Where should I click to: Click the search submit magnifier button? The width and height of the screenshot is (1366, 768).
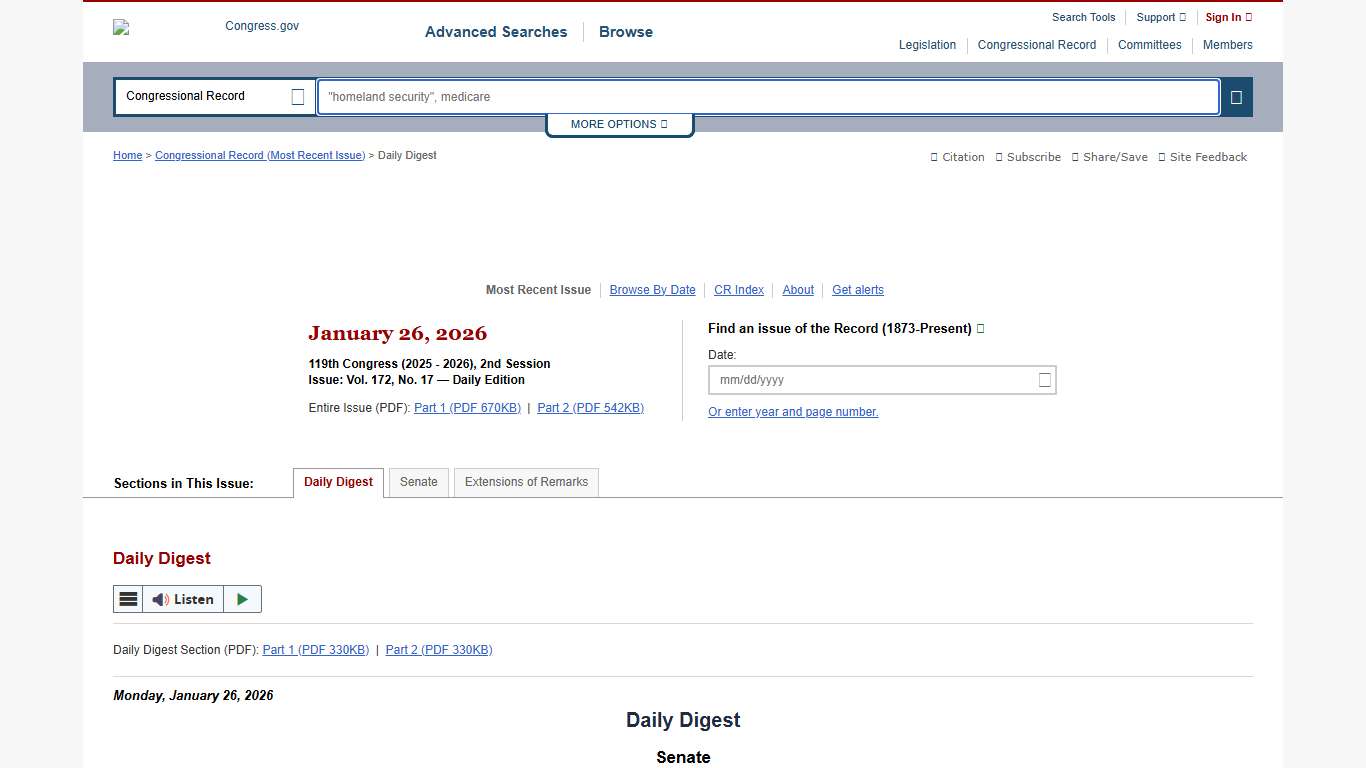[1236, 97]
